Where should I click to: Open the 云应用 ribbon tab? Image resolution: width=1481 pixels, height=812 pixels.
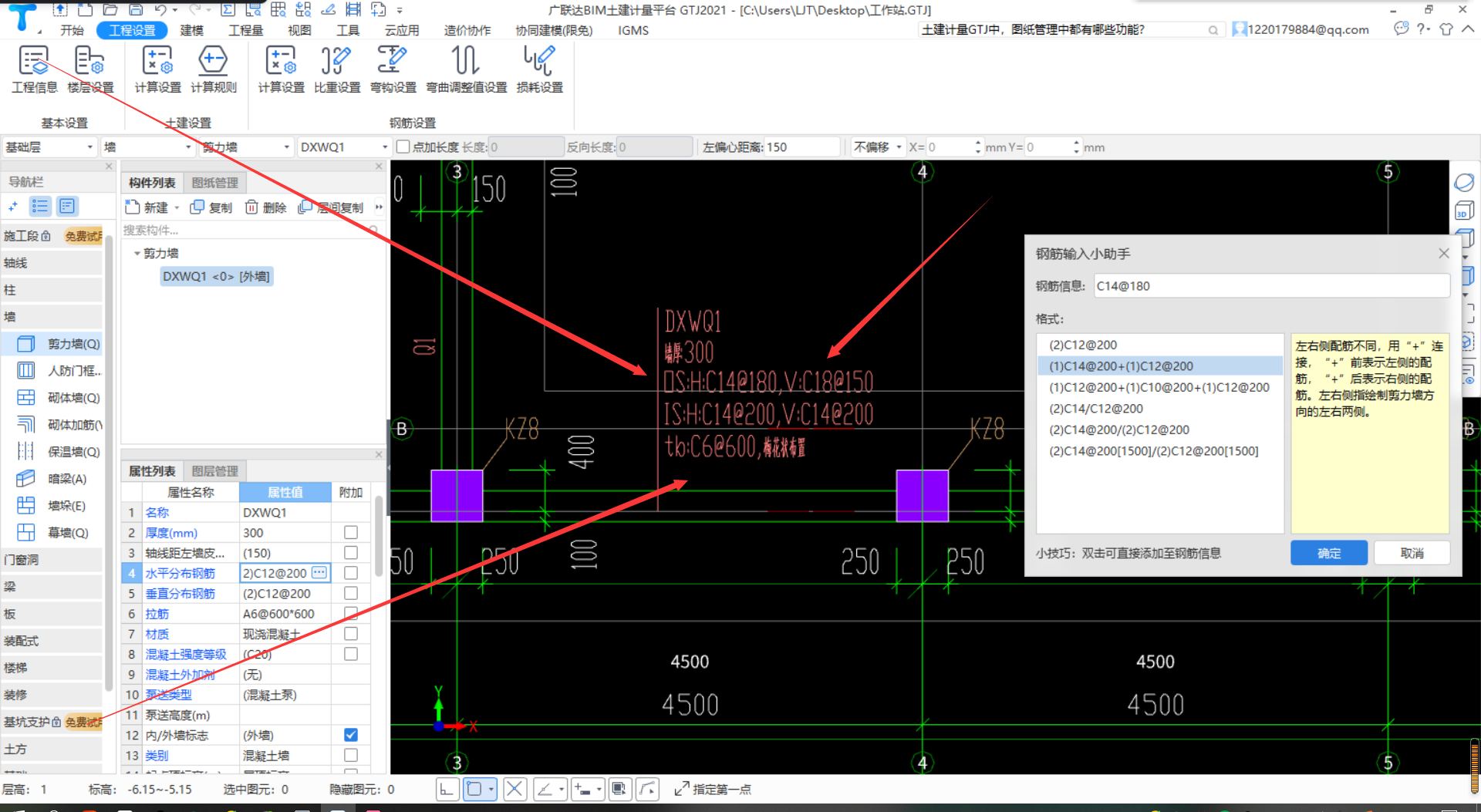401,30
